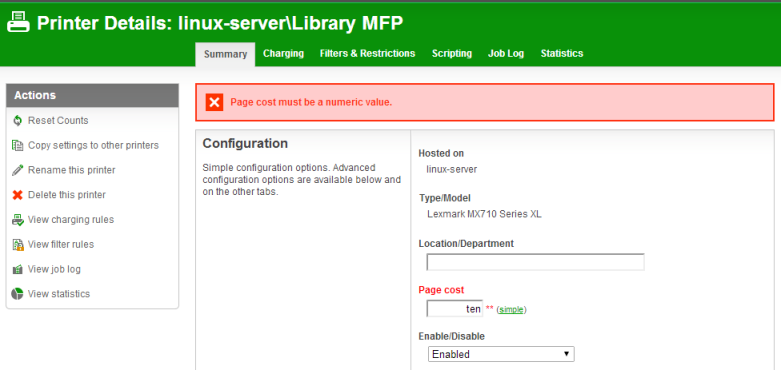Click the red X Delete printer icon
Image resolution: width=781 pixels, height=370 pixels.
(x=17, y=195)
